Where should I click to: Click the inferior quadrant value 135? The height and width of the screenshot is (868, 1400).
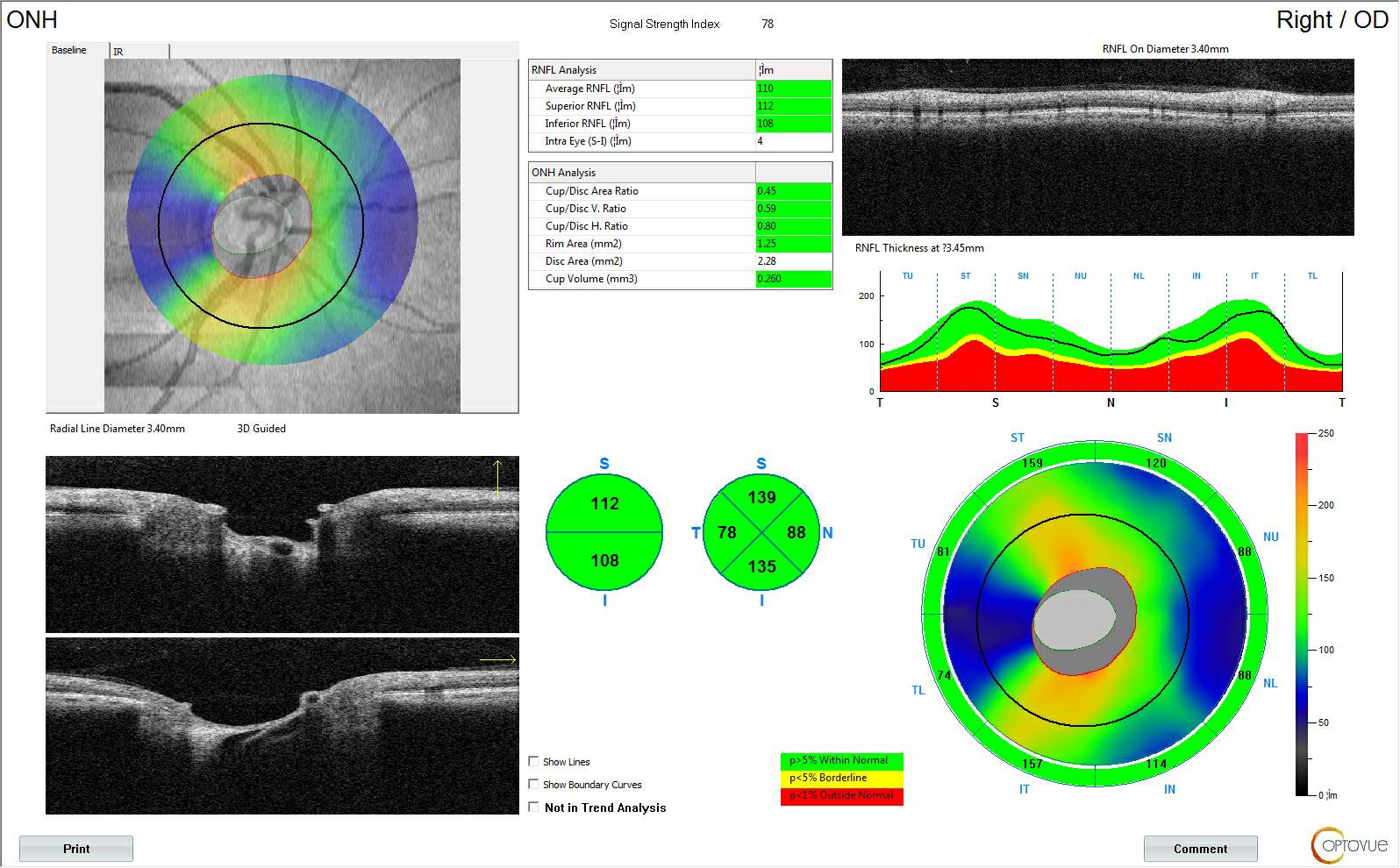[x=761, y=566]
